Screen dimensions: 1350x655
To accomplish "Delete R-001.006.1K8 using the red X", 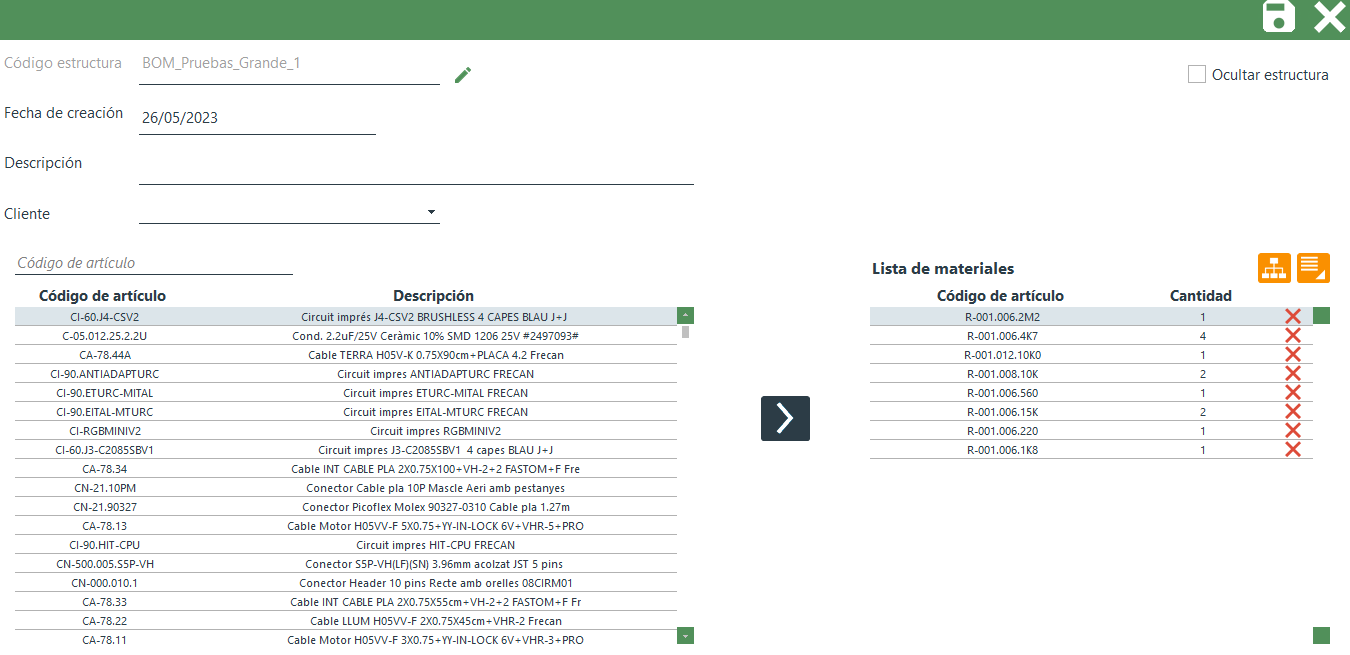I will 1292,450.
